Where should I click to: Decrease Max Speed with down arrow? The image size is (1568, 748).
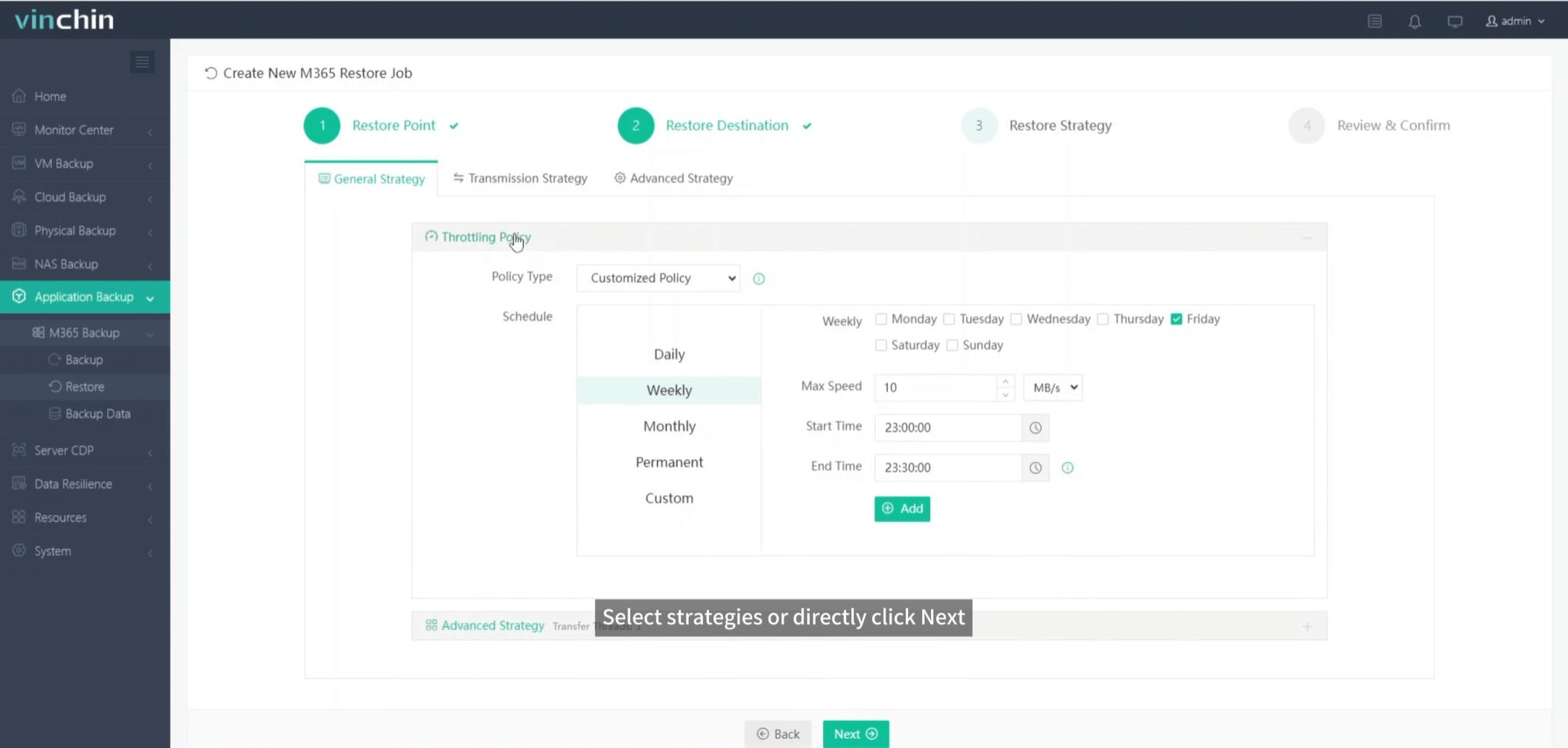1006,395
